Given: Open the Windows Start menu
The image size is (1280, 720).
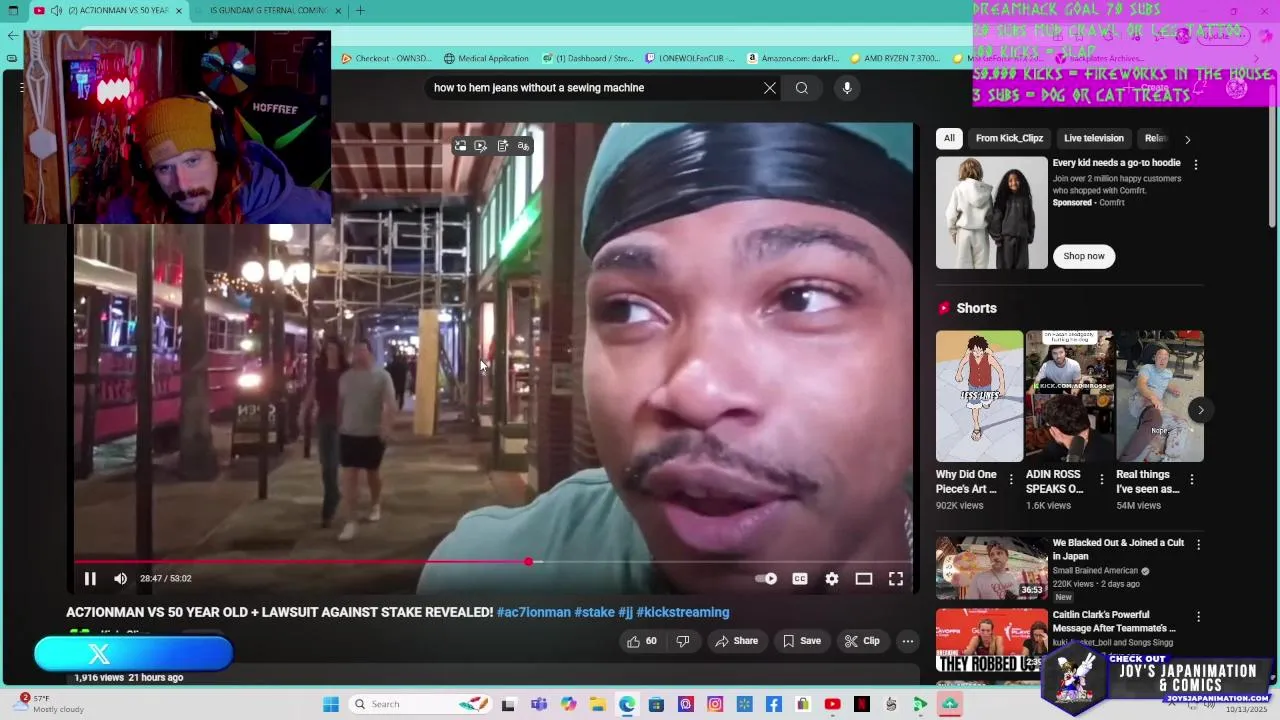Looking at the screenshot, I should 331,704.
